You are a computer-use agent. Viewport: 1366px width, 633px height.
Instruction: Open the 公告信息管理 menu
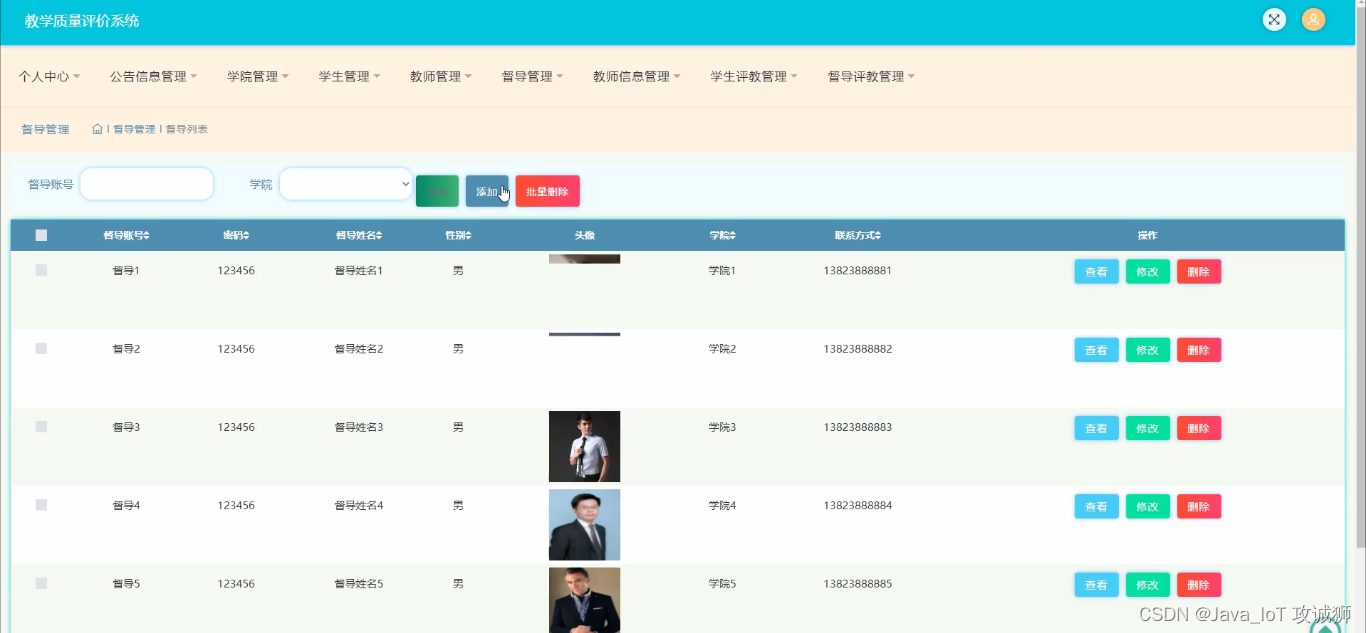click(x=153, y=76)
